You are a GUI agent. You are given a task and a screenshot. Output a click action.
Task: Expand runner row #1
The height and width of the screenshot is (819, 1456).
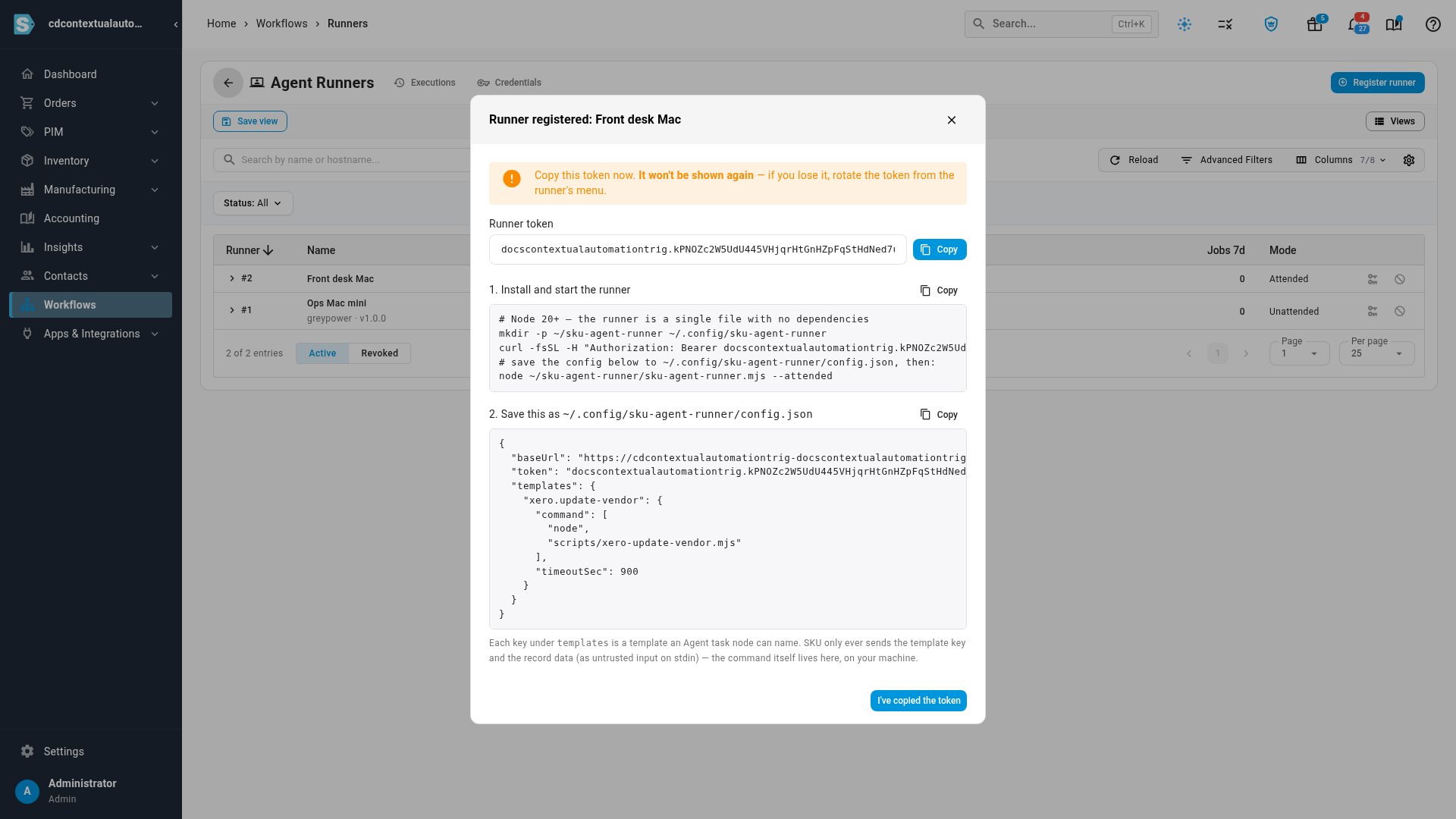[232, 310]
